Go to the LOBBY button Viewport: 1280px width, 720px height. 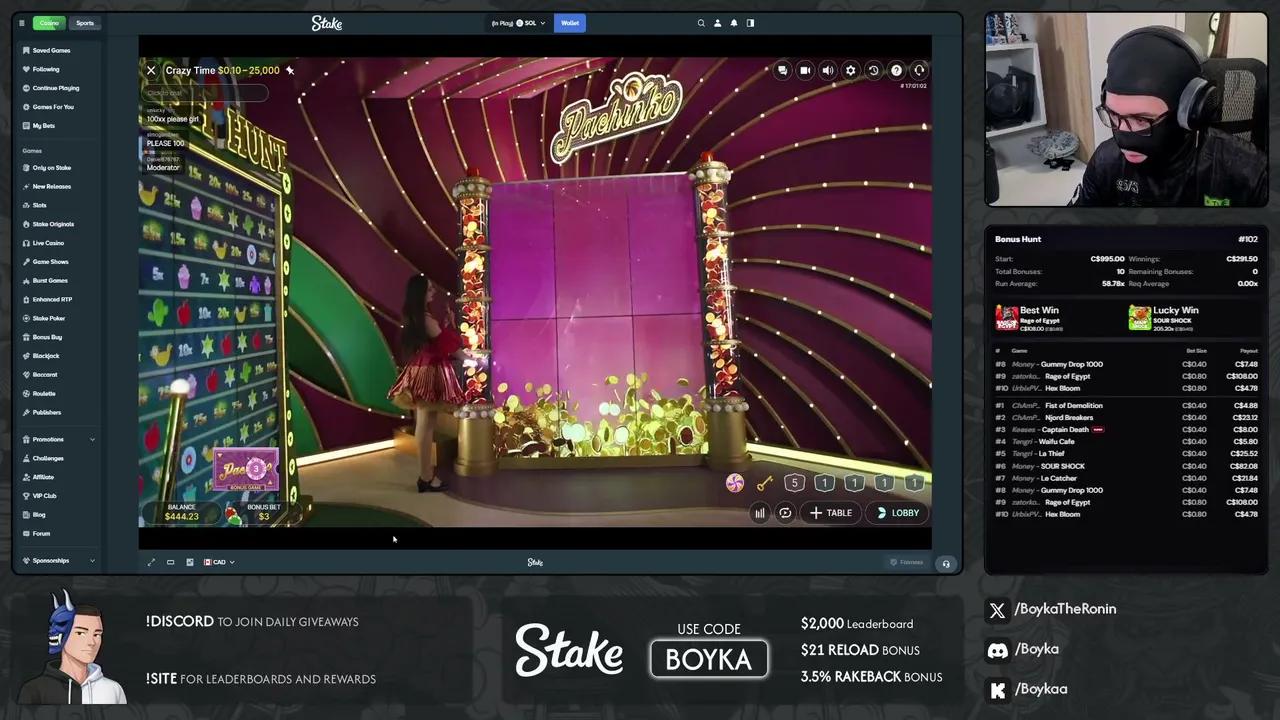[x=897, y=513]
